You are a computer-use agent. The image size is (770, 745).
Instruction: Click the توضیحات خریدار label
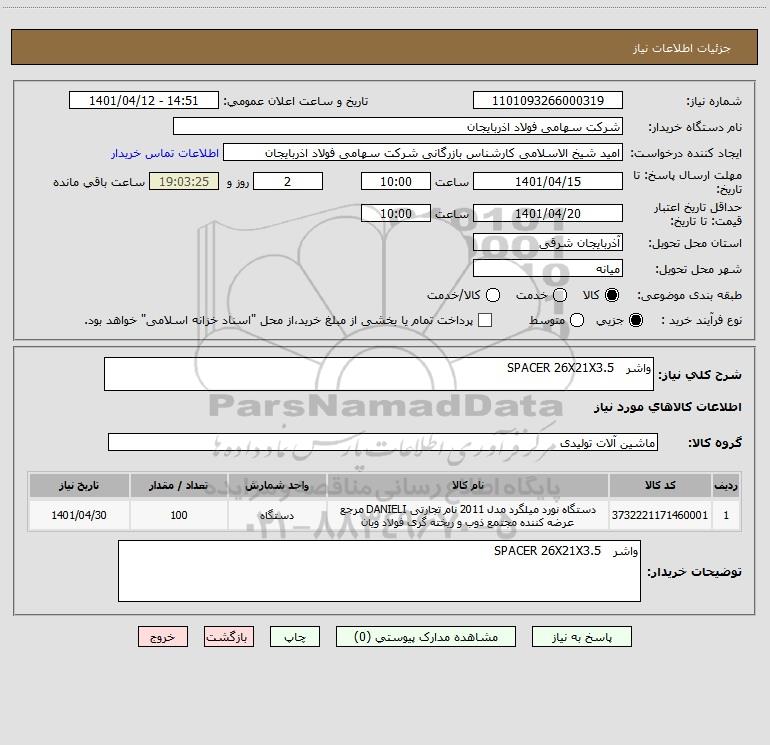[694, 572]
